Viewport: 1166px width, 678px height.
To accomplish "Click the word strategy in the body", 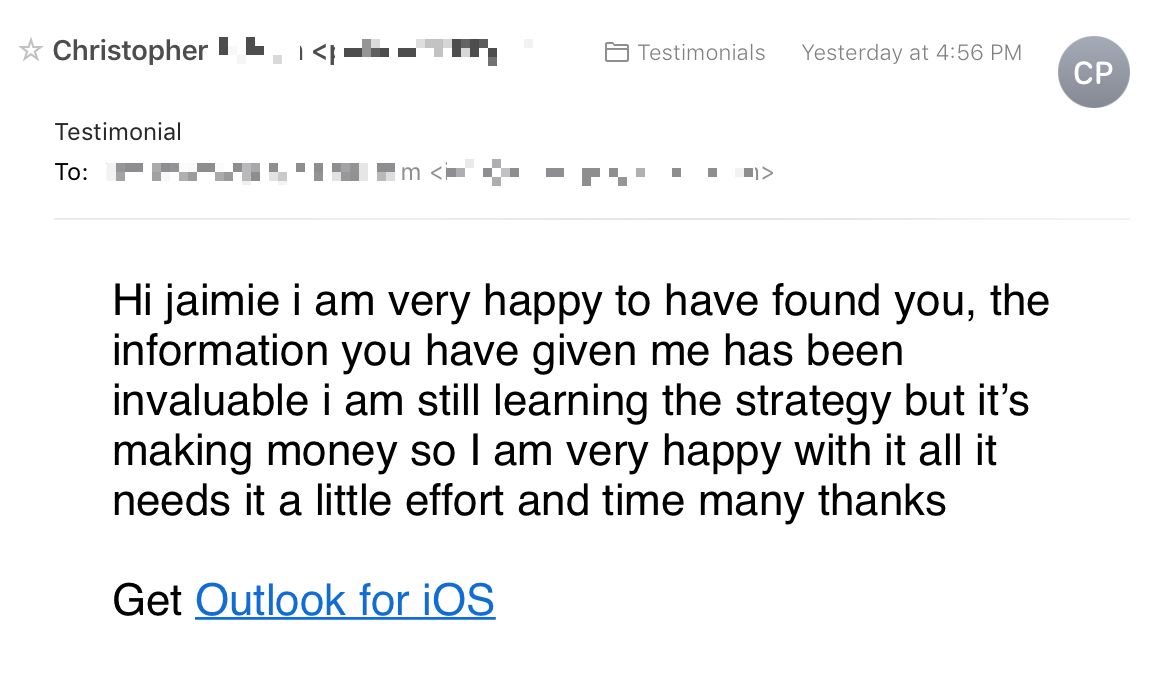I will click(813, 402).
